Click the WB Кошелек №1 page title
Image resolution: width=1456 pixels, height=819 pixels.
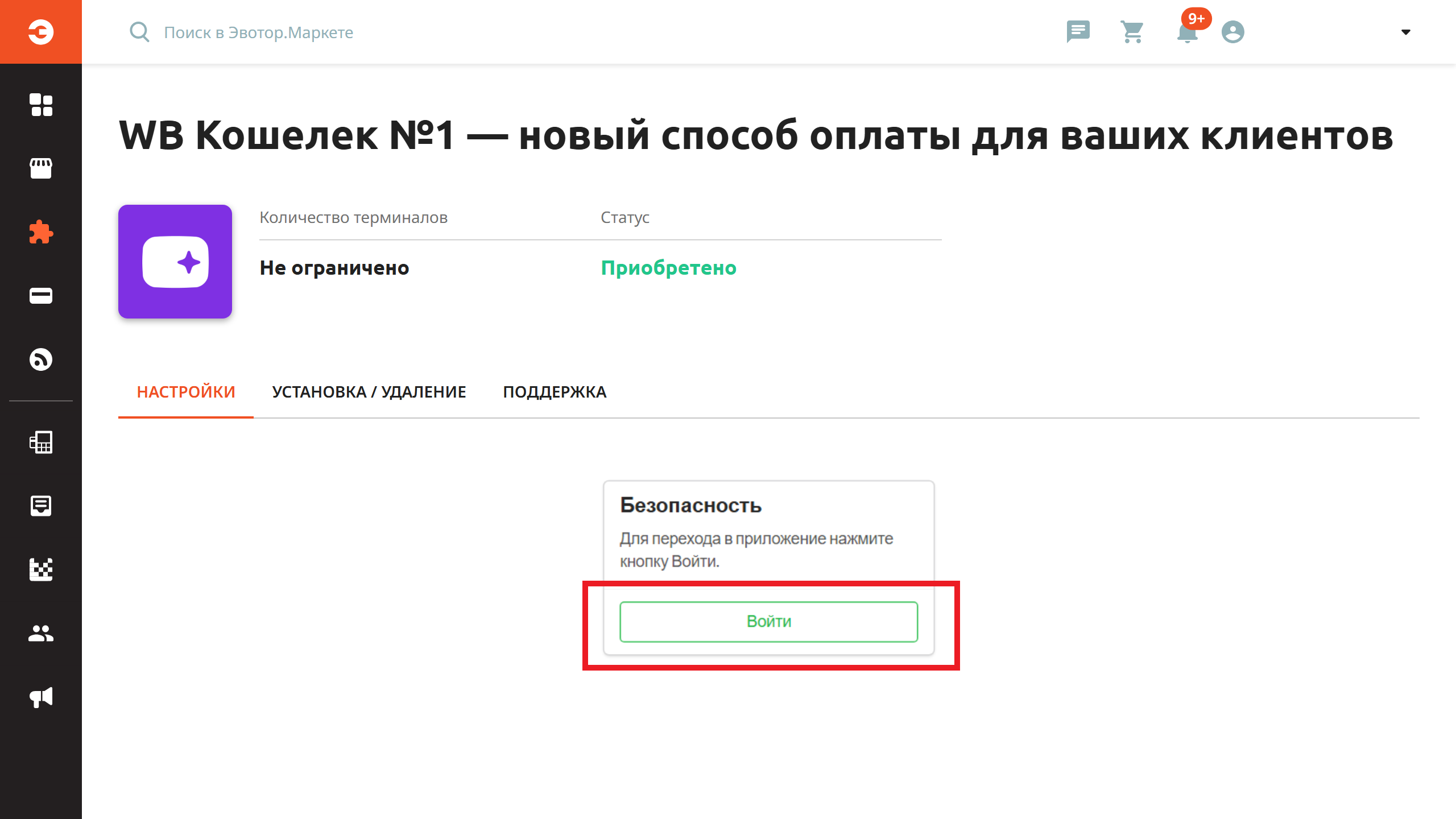(756, 135)
